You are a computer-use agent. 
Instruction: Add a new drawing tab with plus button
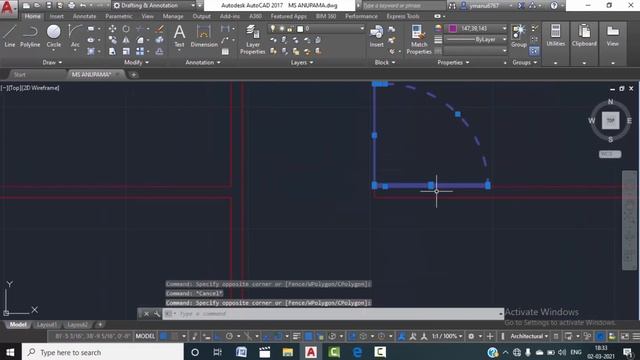[133, 75]
